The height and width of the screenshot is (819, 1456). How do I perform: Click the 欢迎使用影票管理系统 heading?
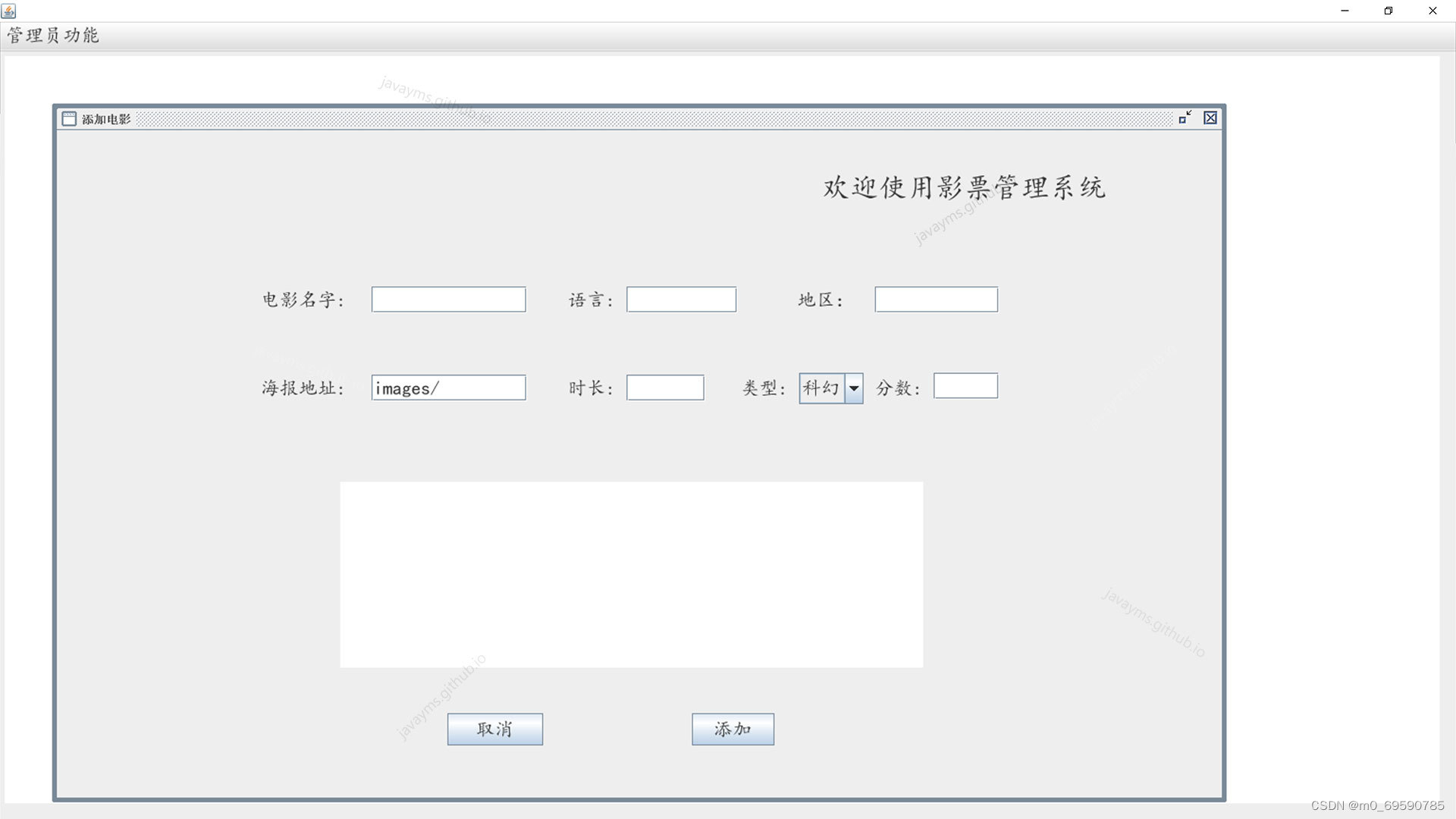(965, 187)
